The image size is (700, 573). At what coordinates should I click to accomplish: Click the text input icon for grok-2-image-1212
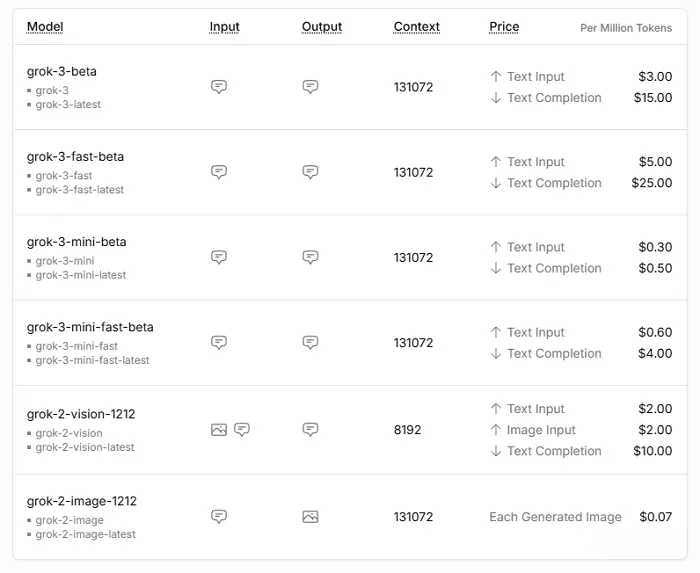coord(219,516)
